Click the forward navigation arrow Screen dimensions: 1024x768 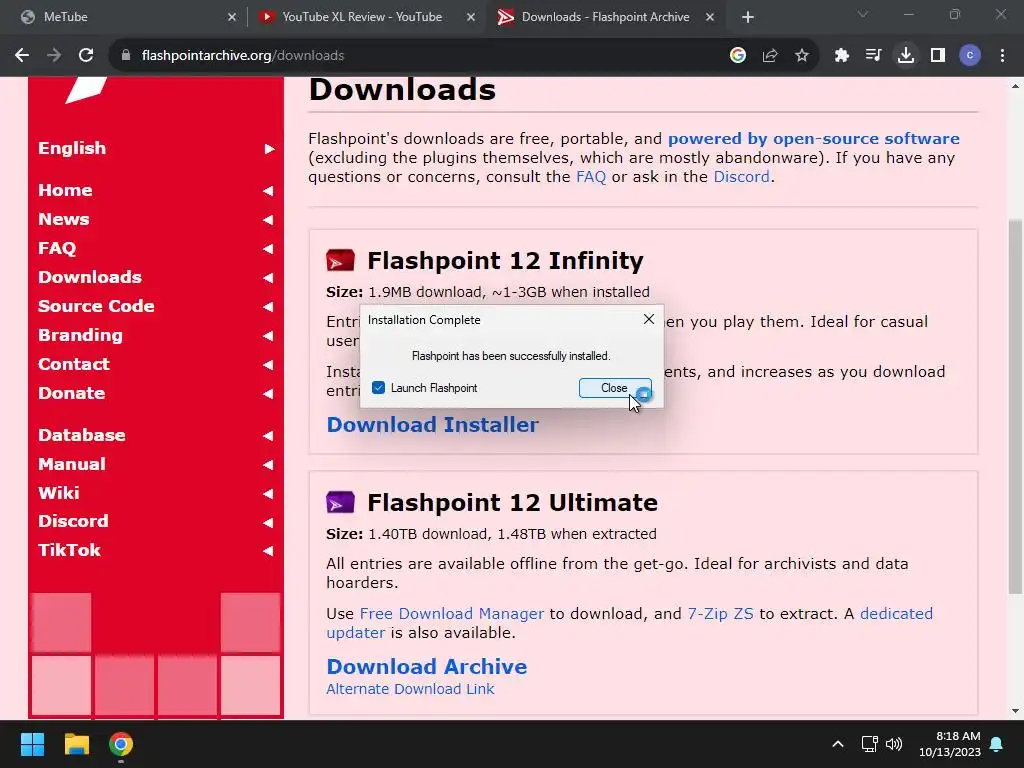pyautogui.click(x=54, y=56)
